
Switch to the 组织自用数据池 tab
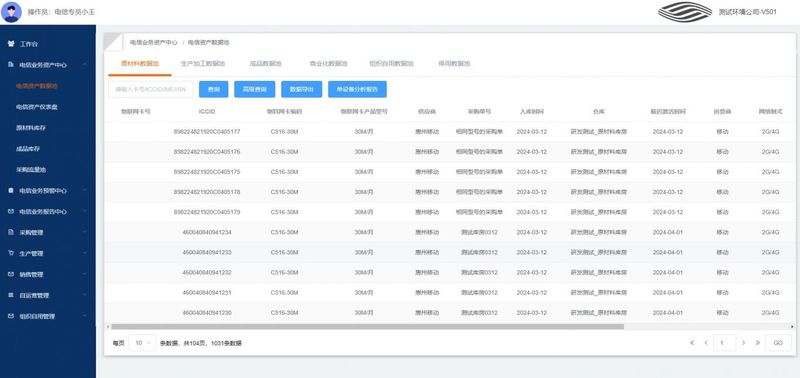391,64
